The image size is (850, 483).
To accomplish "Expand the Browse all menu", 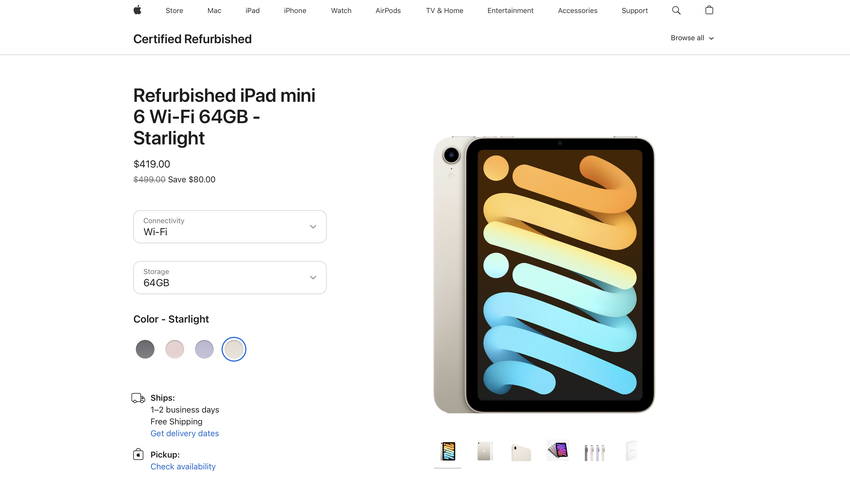I will [x=692, y=38].
